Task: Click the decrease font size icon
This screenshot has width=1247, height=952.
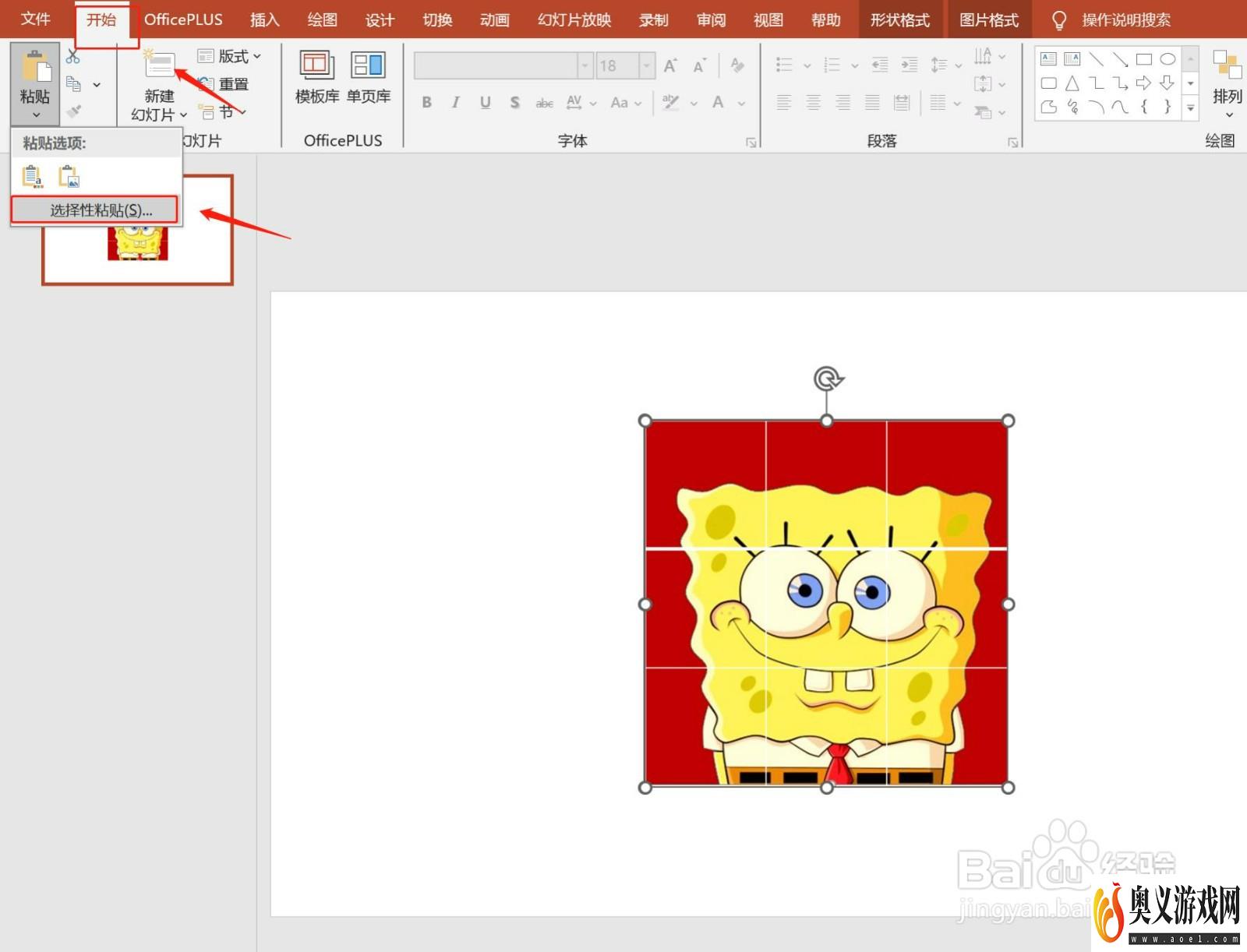Action: [700, 66]
